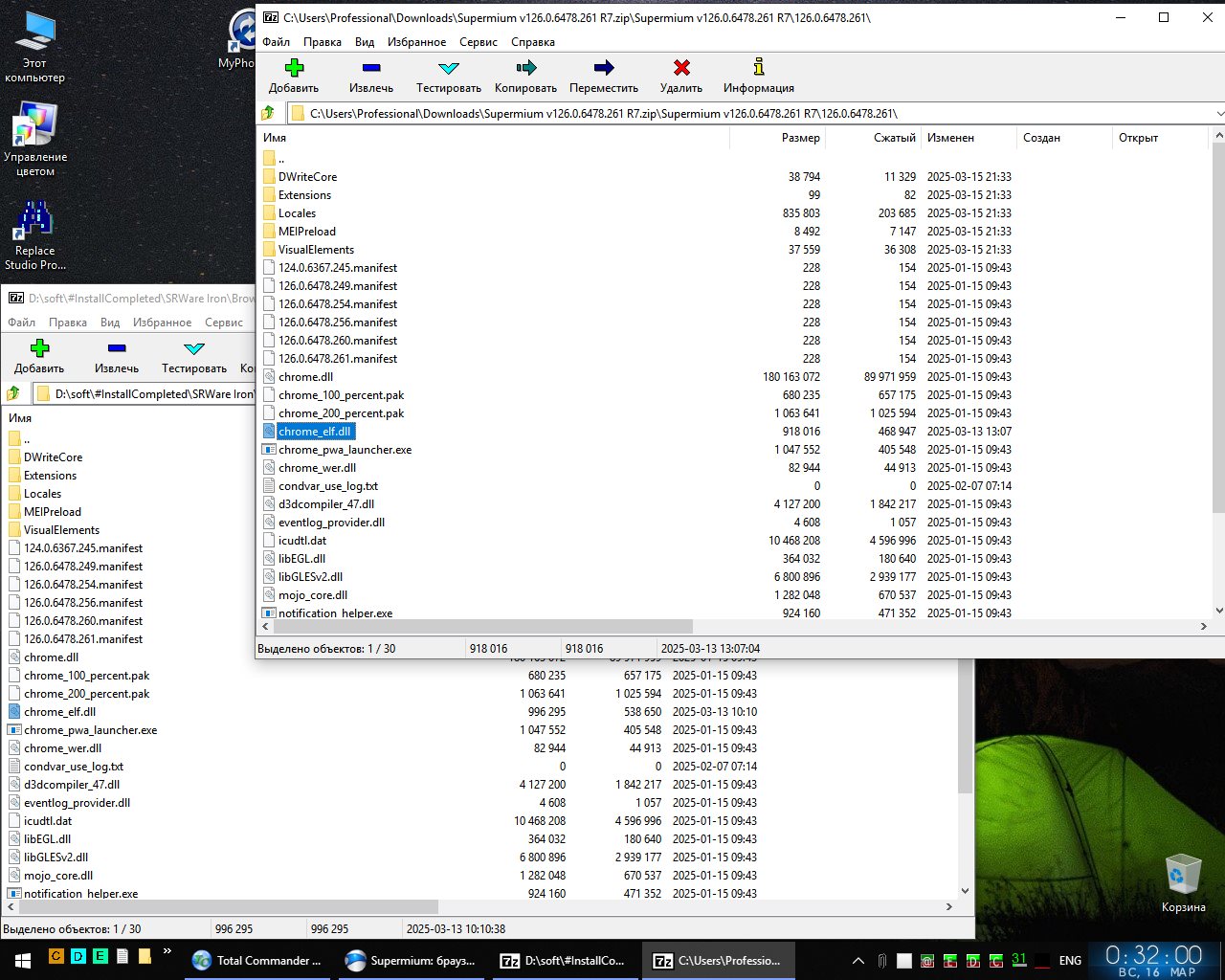The image size is (1225, 980).
Task: Select Extensions folder in the back window
Action: point(50,476)
